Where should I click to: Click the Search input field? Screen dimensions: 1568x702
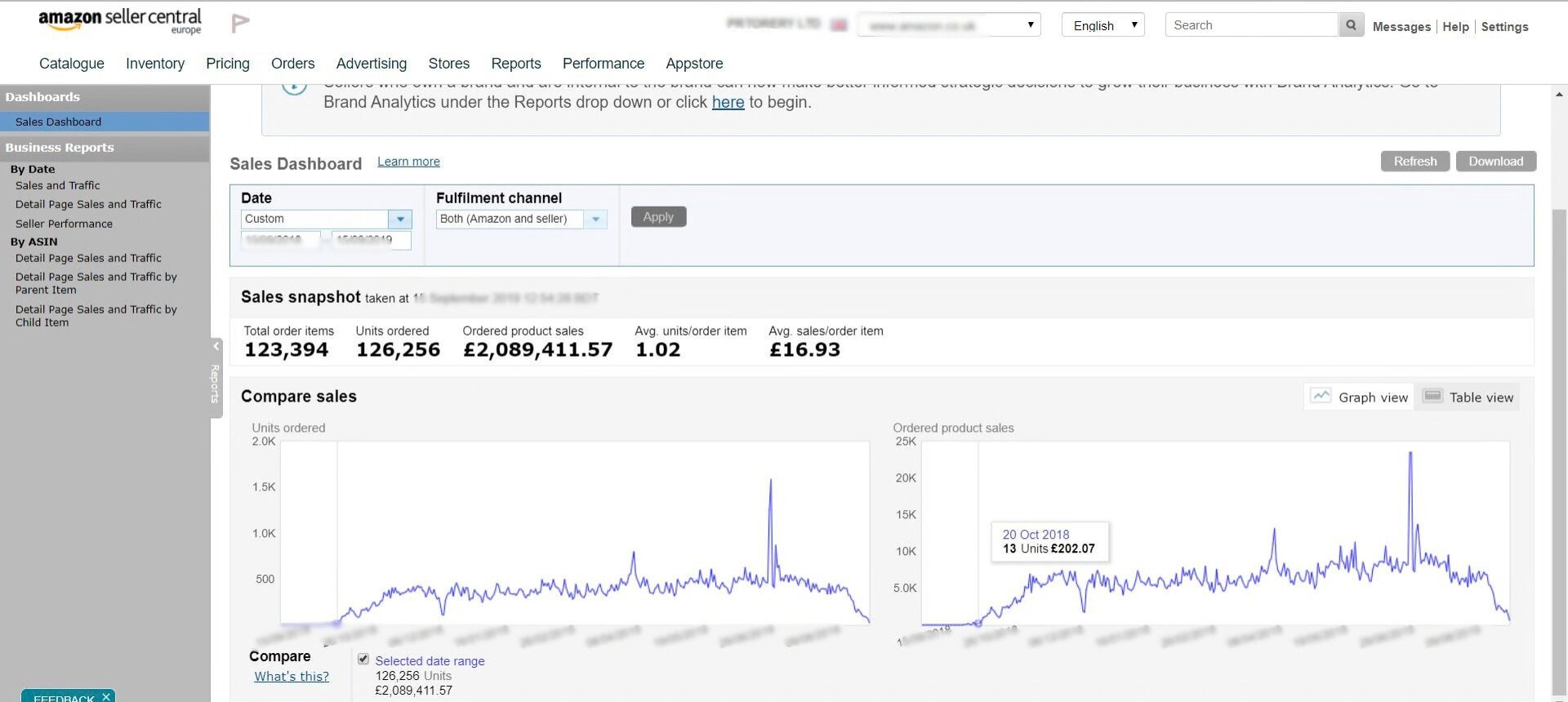pyautogui.click(x=1252, y=25)
